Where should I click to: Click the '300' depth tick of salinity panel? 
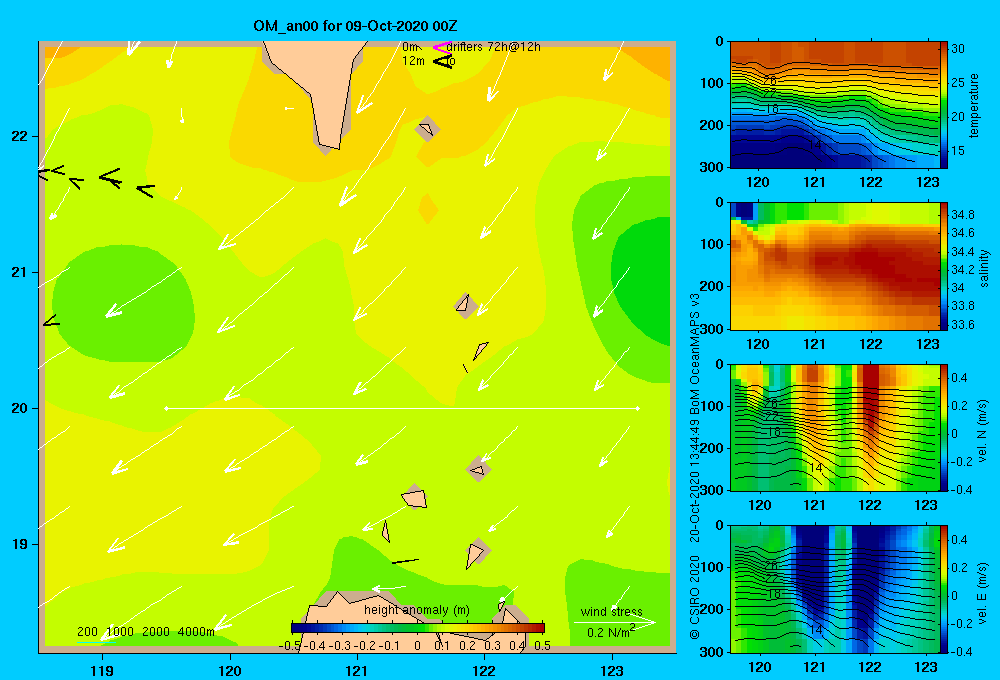tap(712, 329)
